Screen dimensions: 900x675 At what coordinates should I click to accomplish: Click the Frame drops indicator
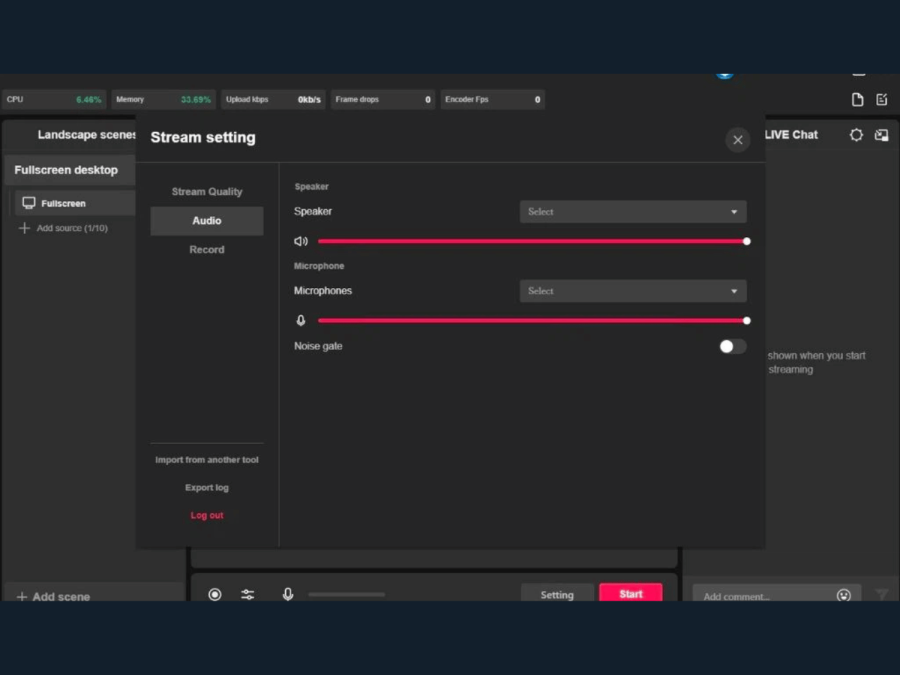383,99
